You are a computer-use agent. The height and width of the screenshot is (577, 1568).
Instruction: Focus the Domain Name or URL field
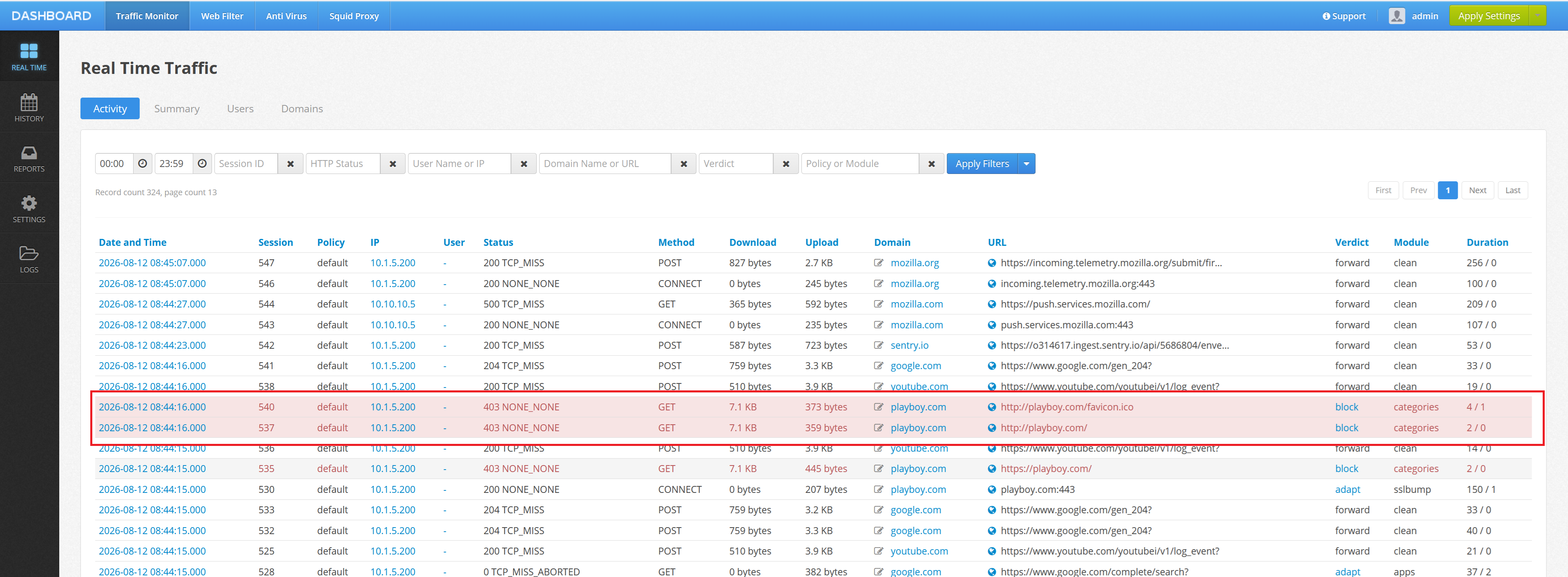(x=605, y=164)
